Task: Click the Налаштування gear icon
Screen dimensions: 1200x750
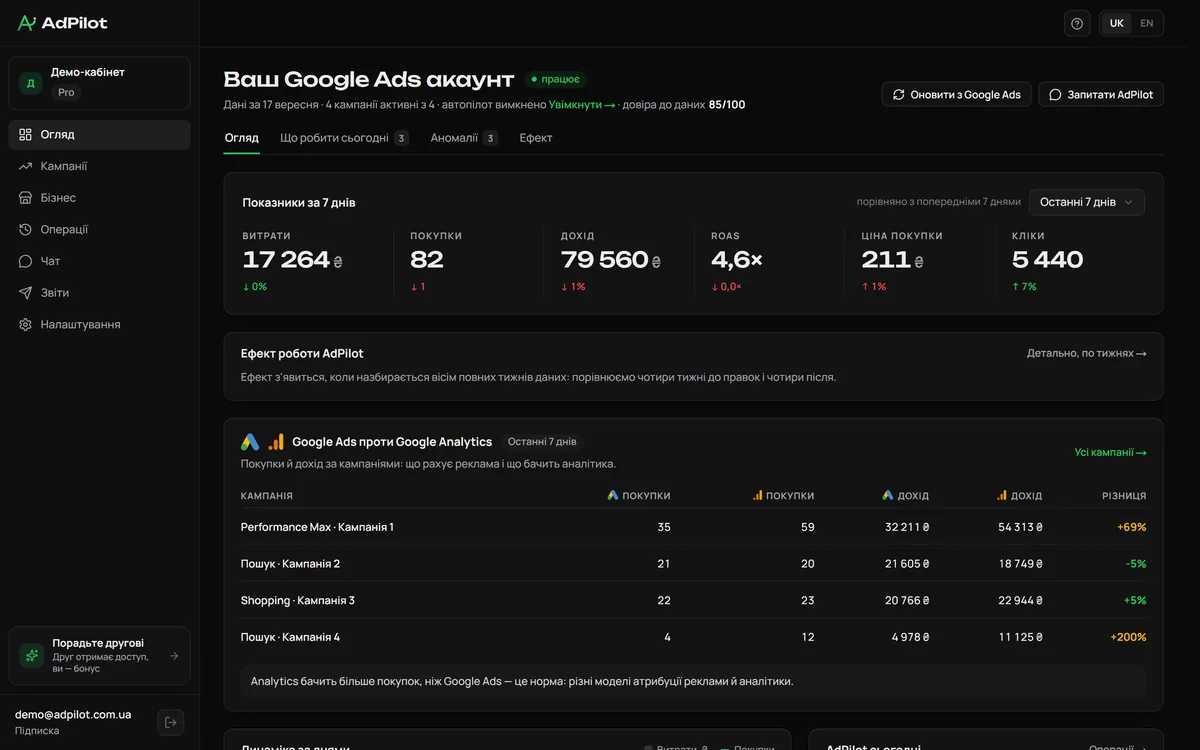Action: tap(26, 324)
